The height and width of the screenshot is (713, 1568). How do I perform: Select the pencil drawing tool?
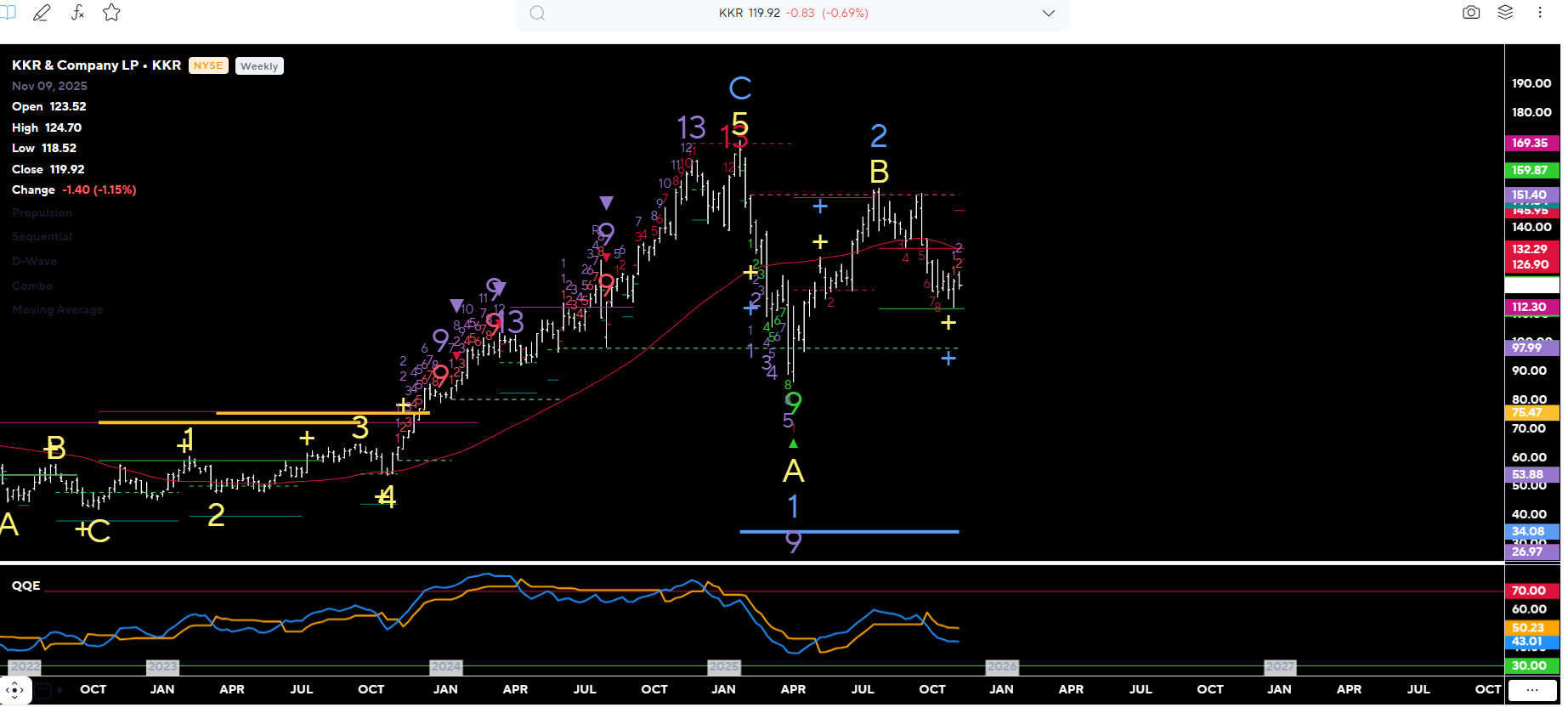(x=42, y=13)
